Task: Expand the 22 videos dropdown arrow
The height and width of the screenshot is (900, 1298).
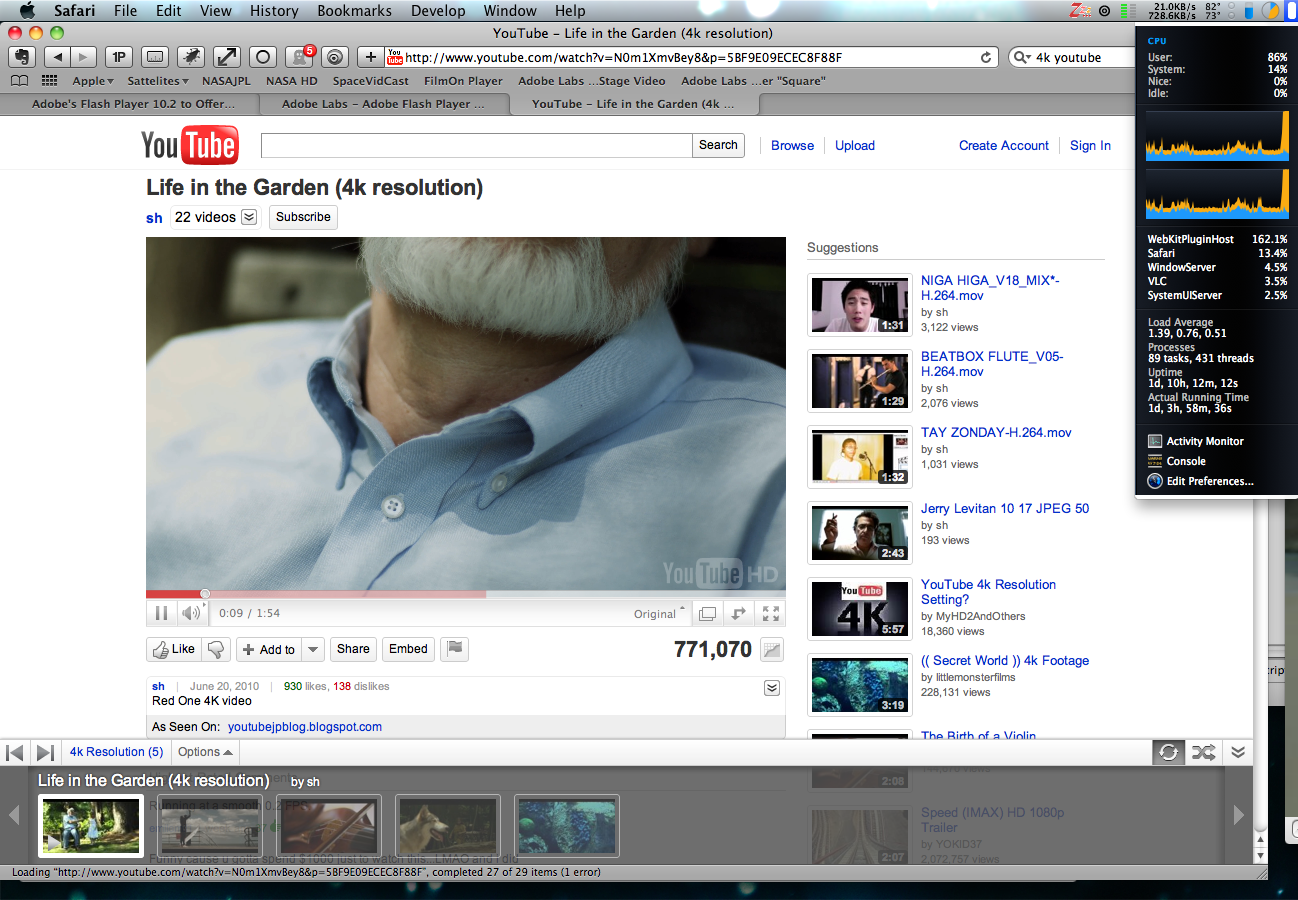Action: pos(249,217)
